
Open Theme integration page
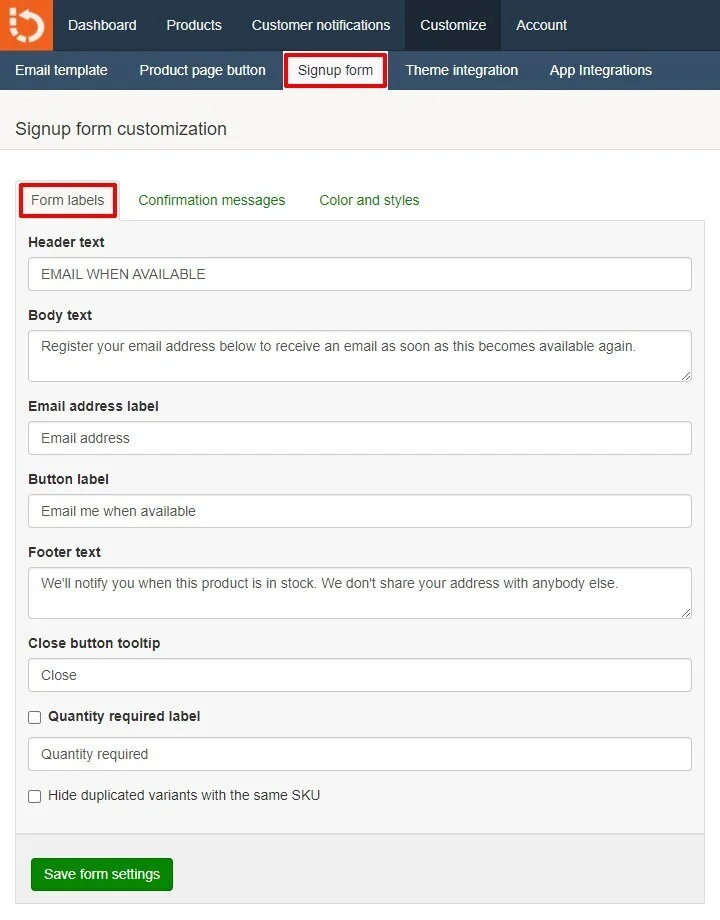461,70
